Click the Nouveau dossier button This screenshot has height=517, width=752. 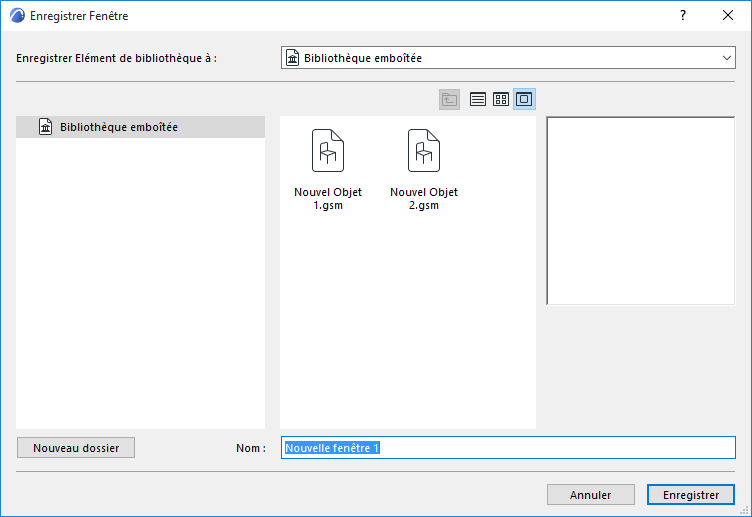(76, 448)
